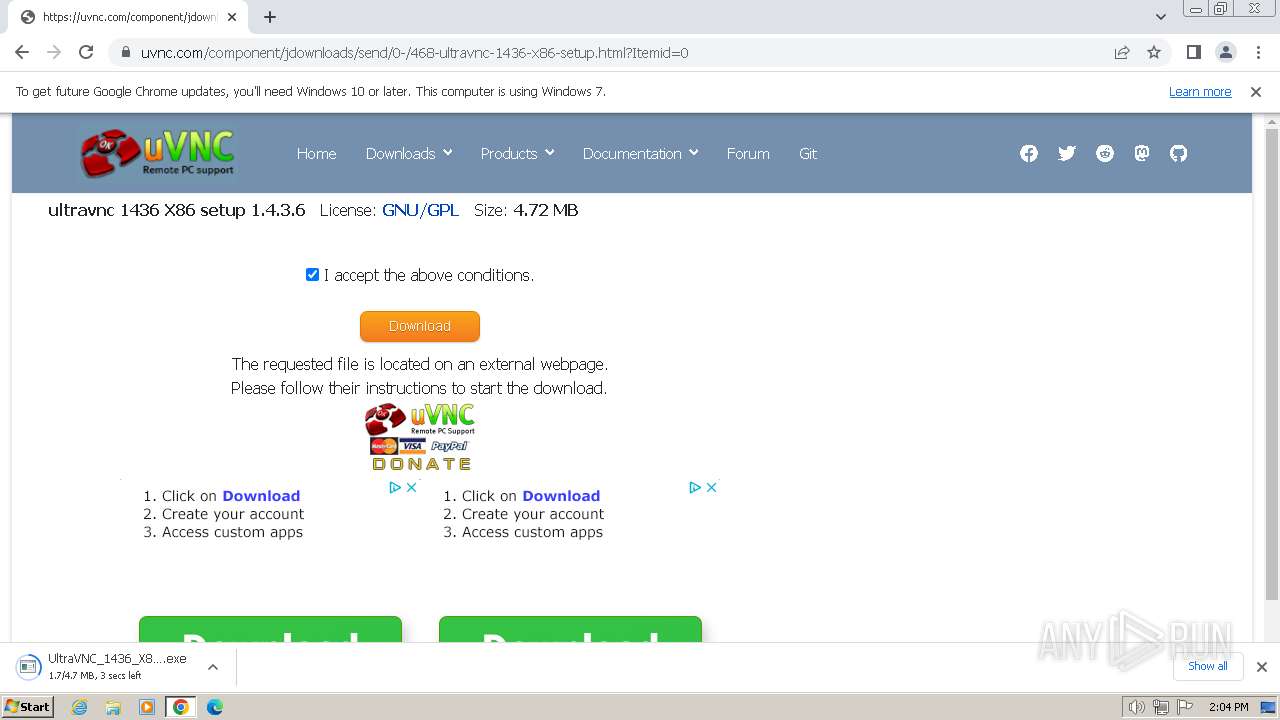Click the orange Download button
The image size is (1280, 720).
(x=420, y=326)
